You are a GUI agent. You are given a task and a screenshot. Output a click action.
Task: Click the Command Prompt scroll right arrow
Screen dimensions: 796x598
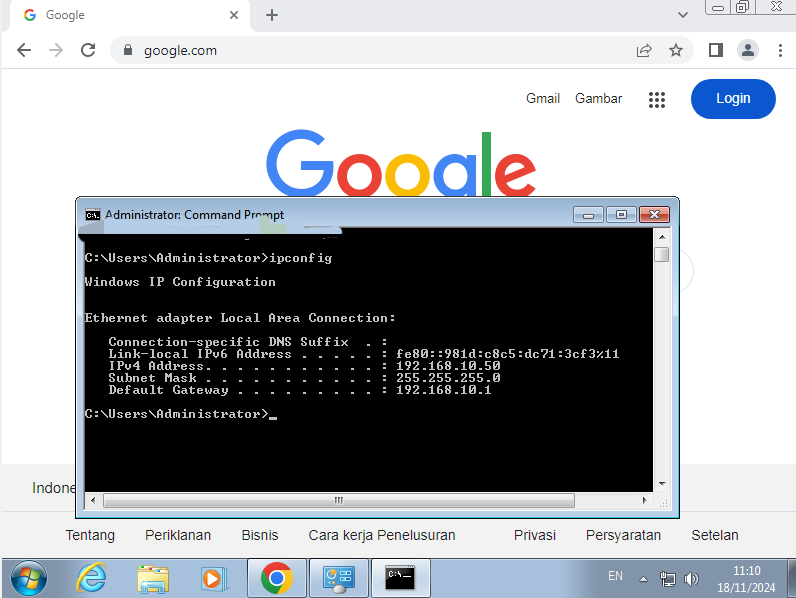pos(645,501)
